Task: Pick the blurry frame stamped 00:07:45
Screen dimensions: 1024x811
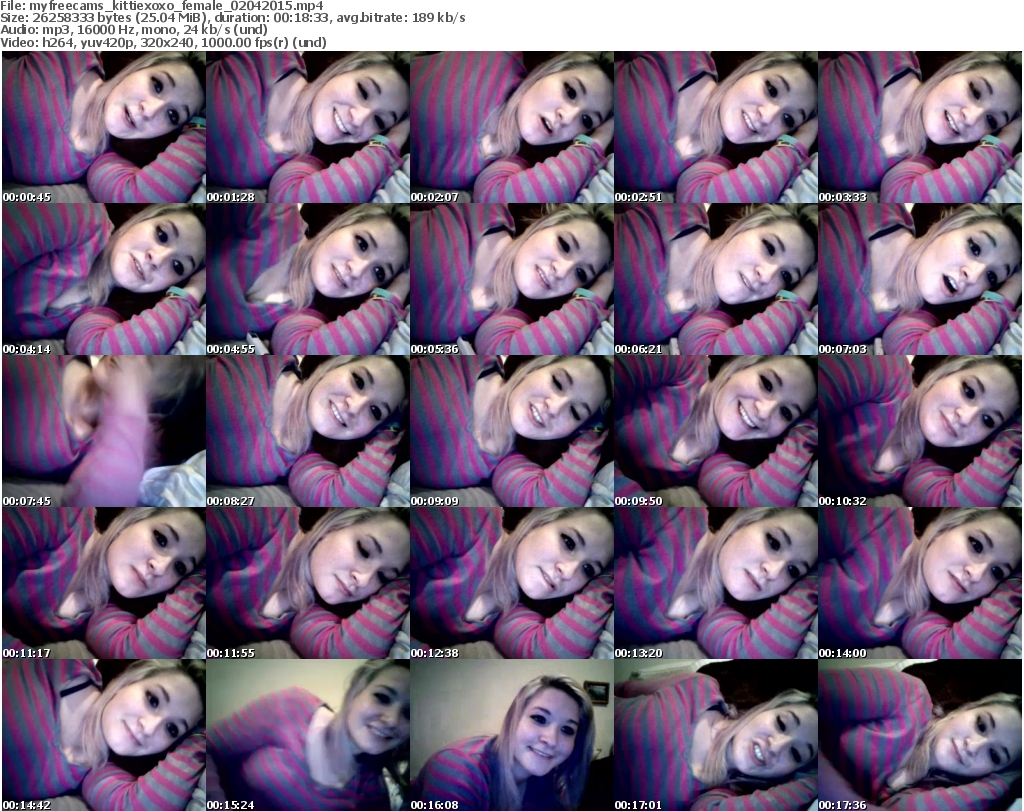Action: tap(104, 431)
